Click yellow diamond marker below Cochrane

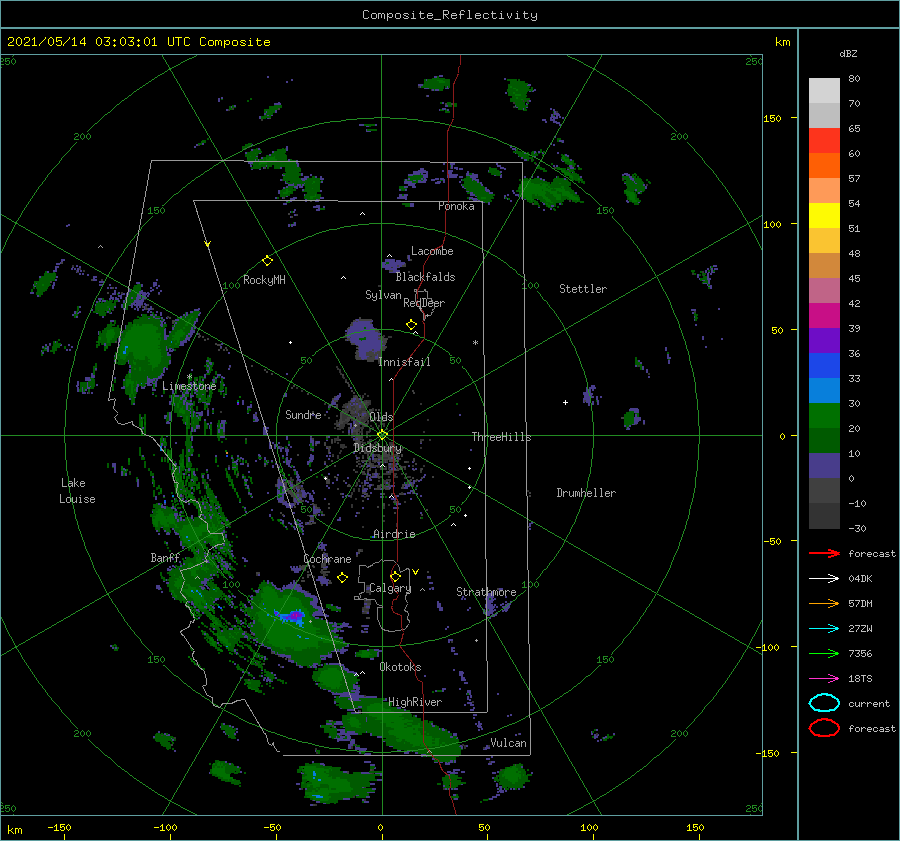(x=342, y=578)
